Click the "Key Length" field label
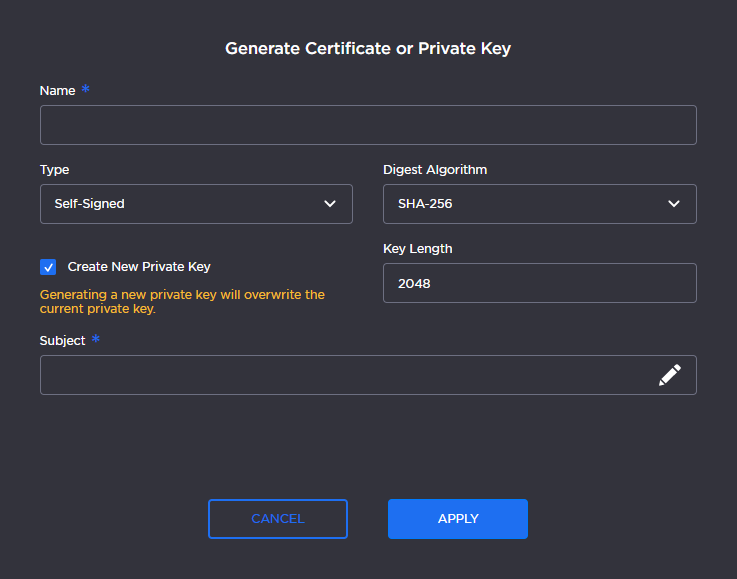This screenshot has width=737, height=579. 418,249
